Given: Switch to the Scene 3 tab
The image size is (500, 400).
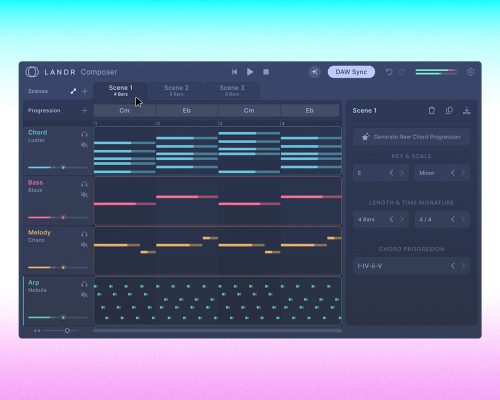Looking at the screenshot, I should (x=232, y=90).
